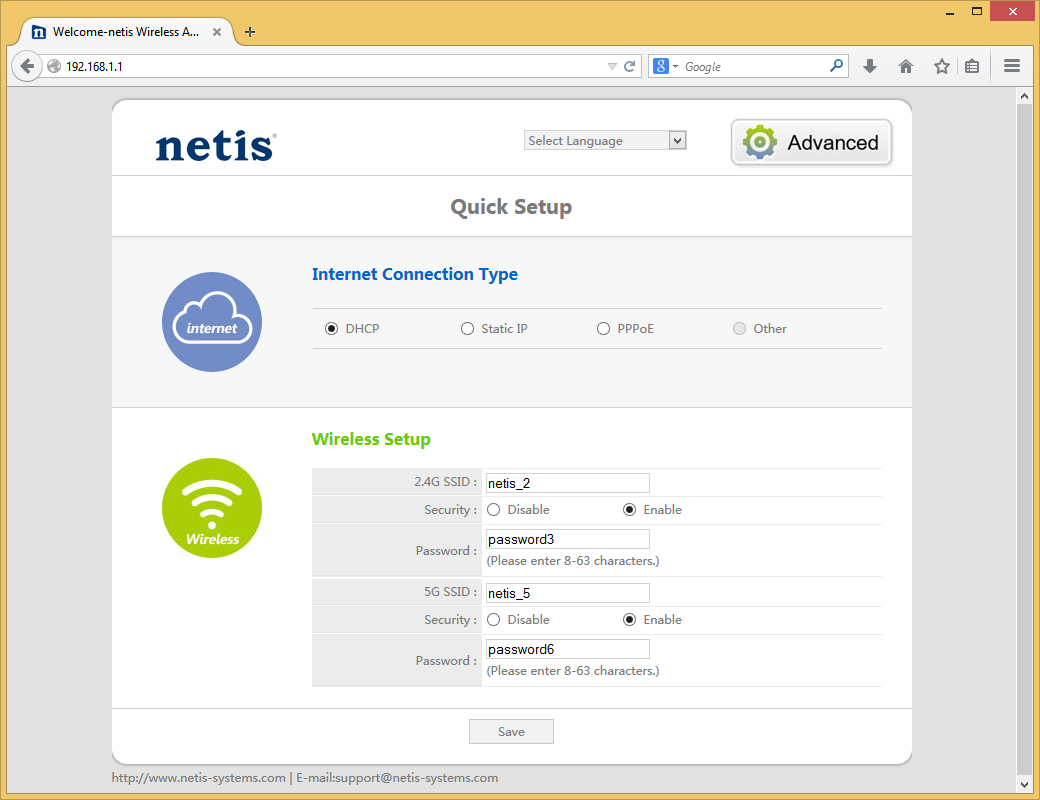
Task: Click the scrollbar up arrow
Action: click(x=1024, y=96)
